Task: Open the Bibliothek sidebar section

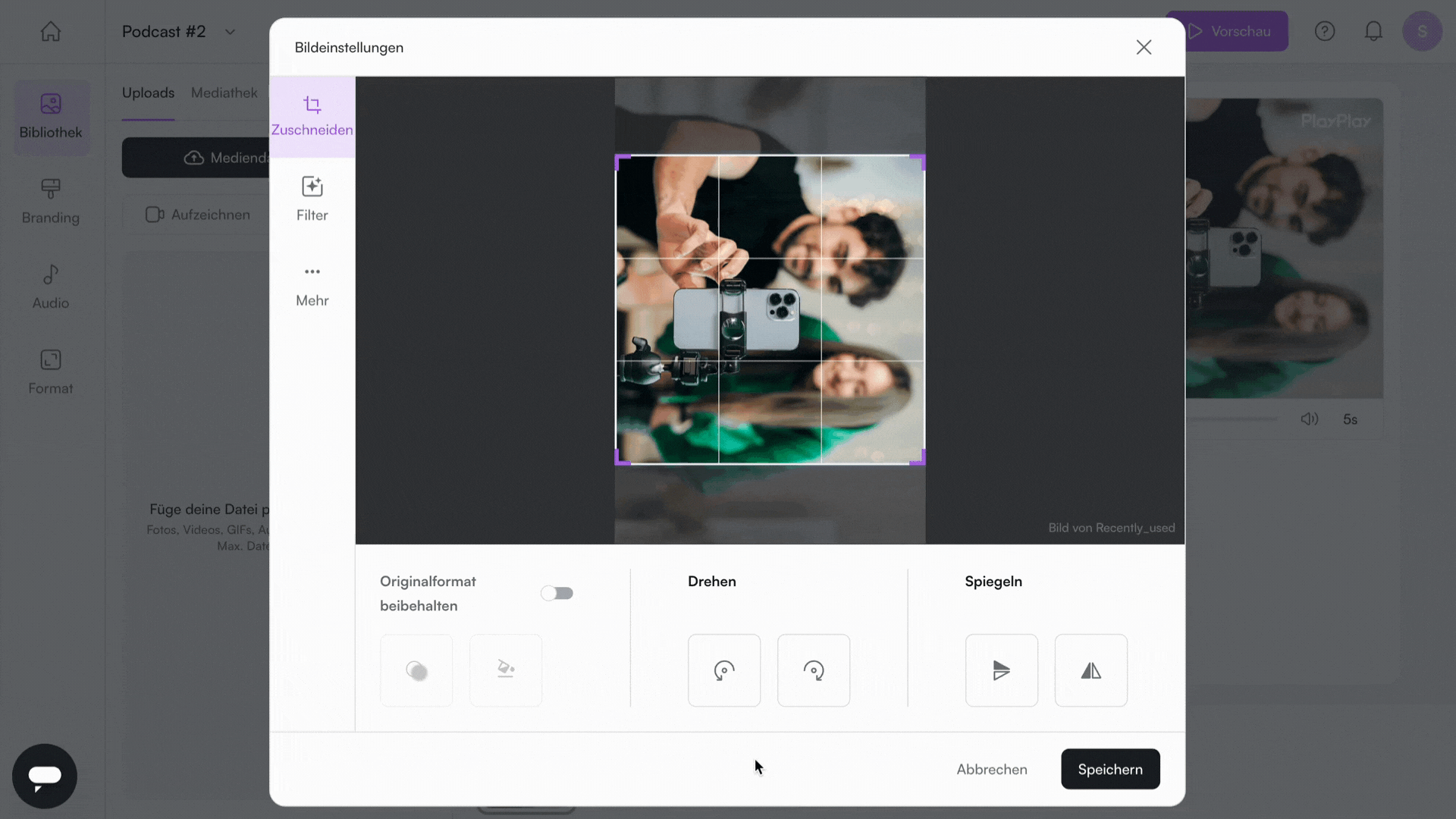Action: point(51,117)
